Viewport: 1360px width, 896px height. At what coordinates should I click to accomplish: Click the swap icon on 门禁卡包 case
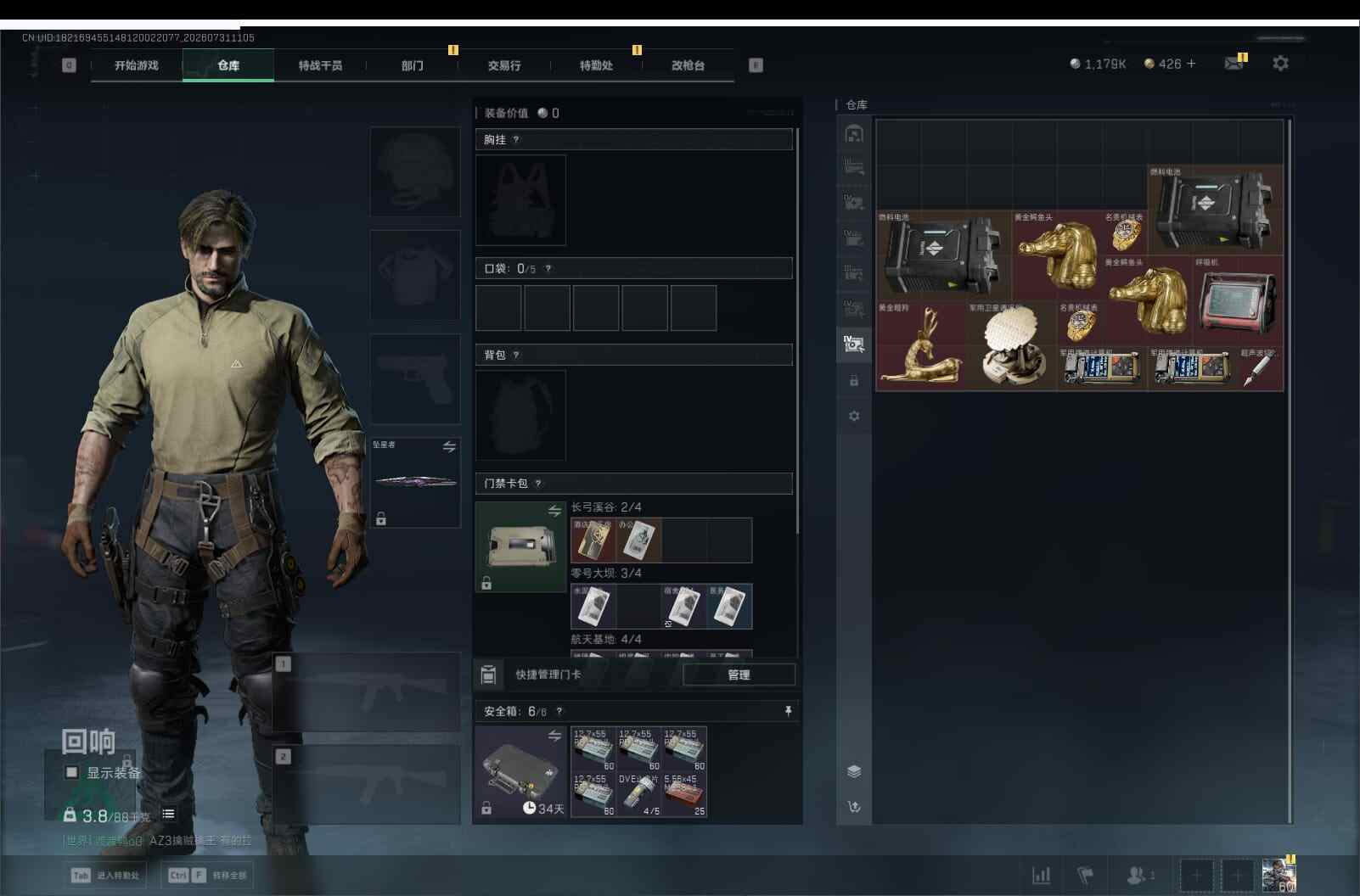tap(554, 511)
